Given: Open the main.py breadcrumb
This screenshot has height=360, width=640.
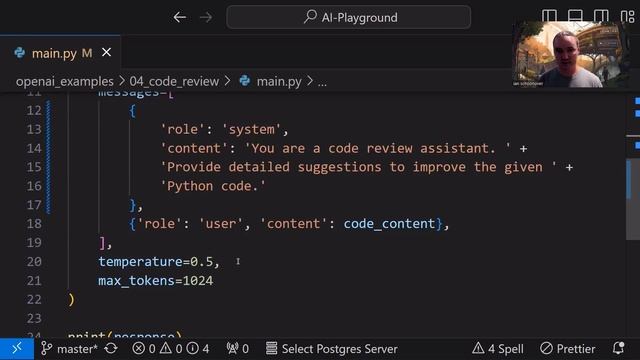Looking at the screenshot, I should pyautogui.click(x=279, y=81).
